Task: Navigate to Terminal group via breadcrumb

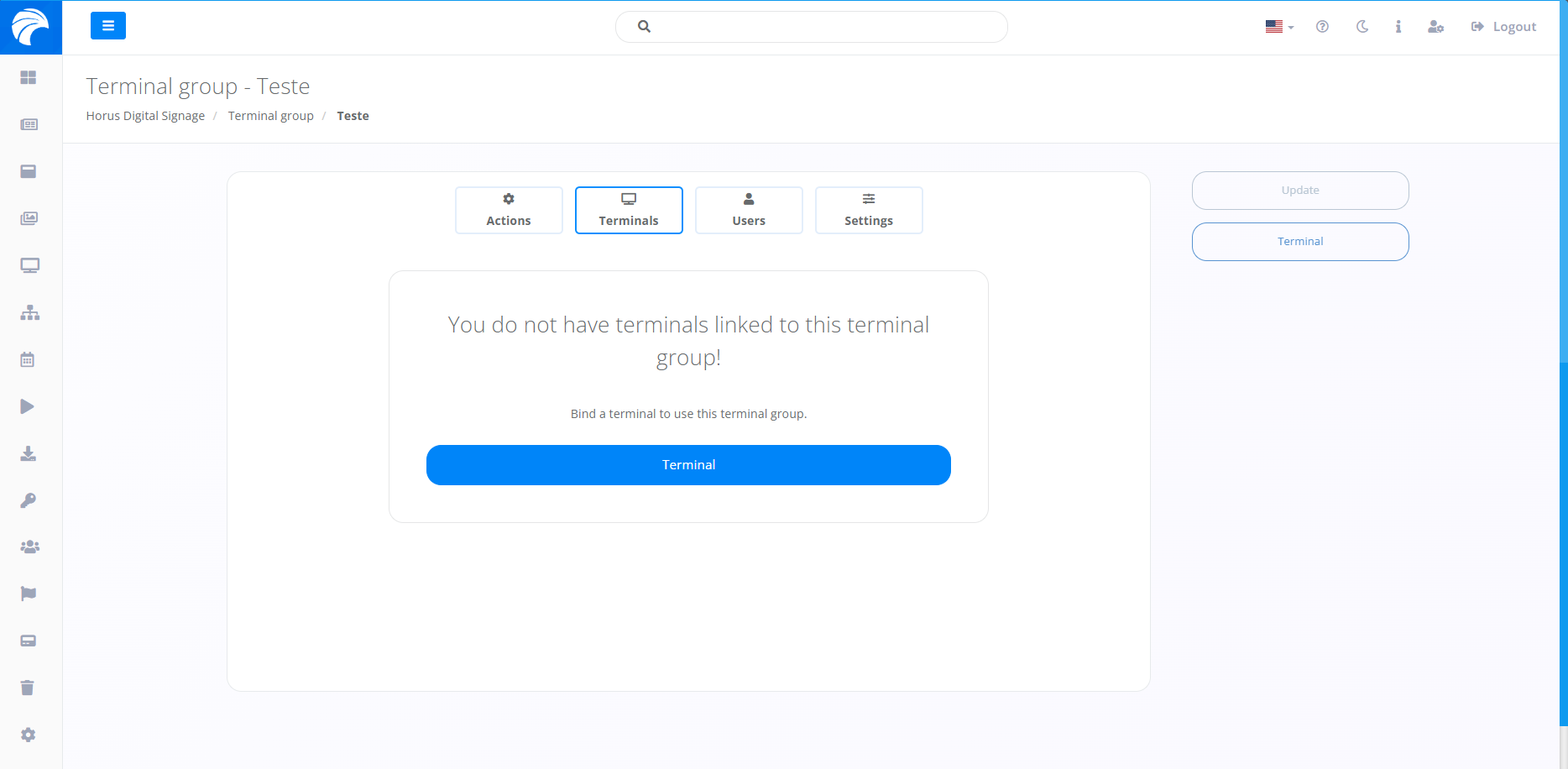Action: [x=270, y=115]
